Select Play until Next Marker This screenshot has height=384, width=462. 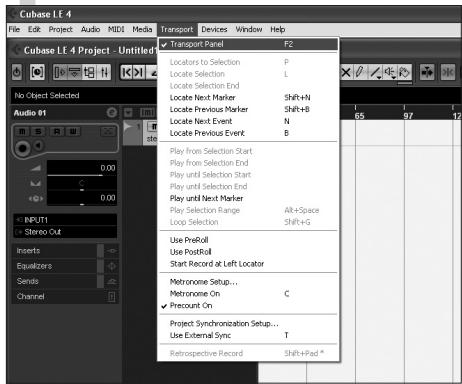tap(248, 198)
